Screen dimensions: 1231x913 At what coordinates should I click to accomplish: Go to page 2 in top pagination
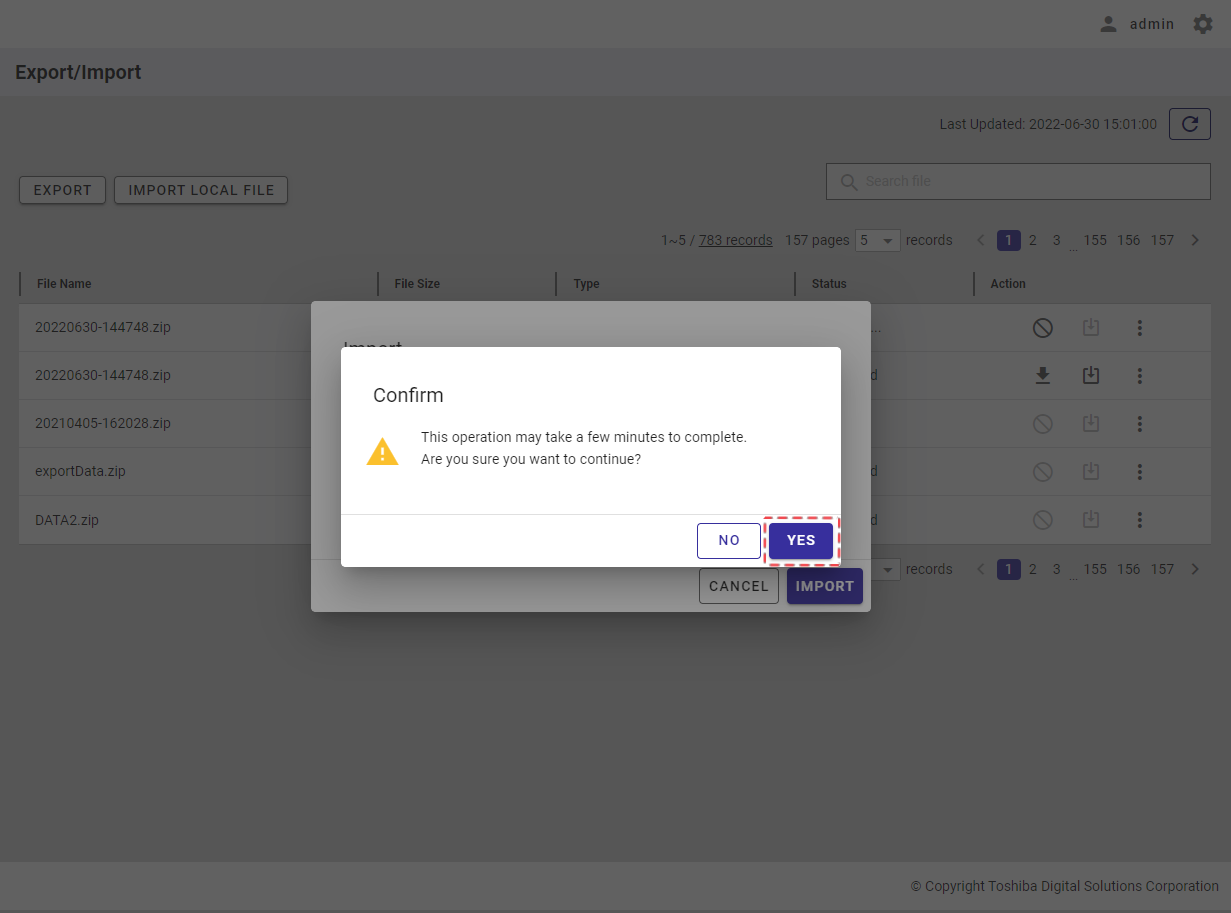(1032, 240)
